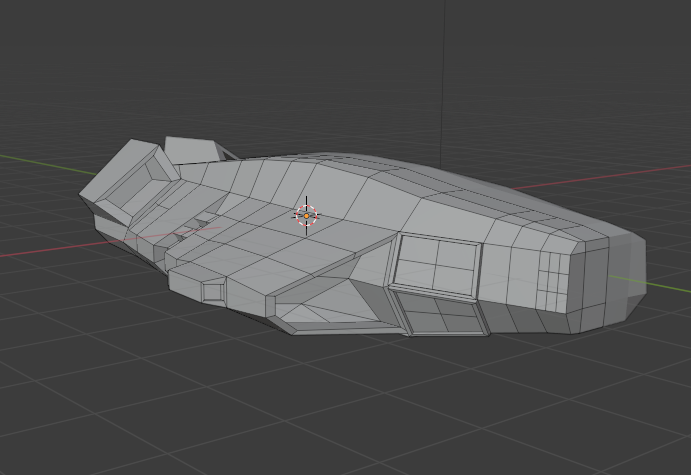Viewport: 691px width, 475px height.
Task: Click the smaller right rear engine block
Action: point(192,149)
